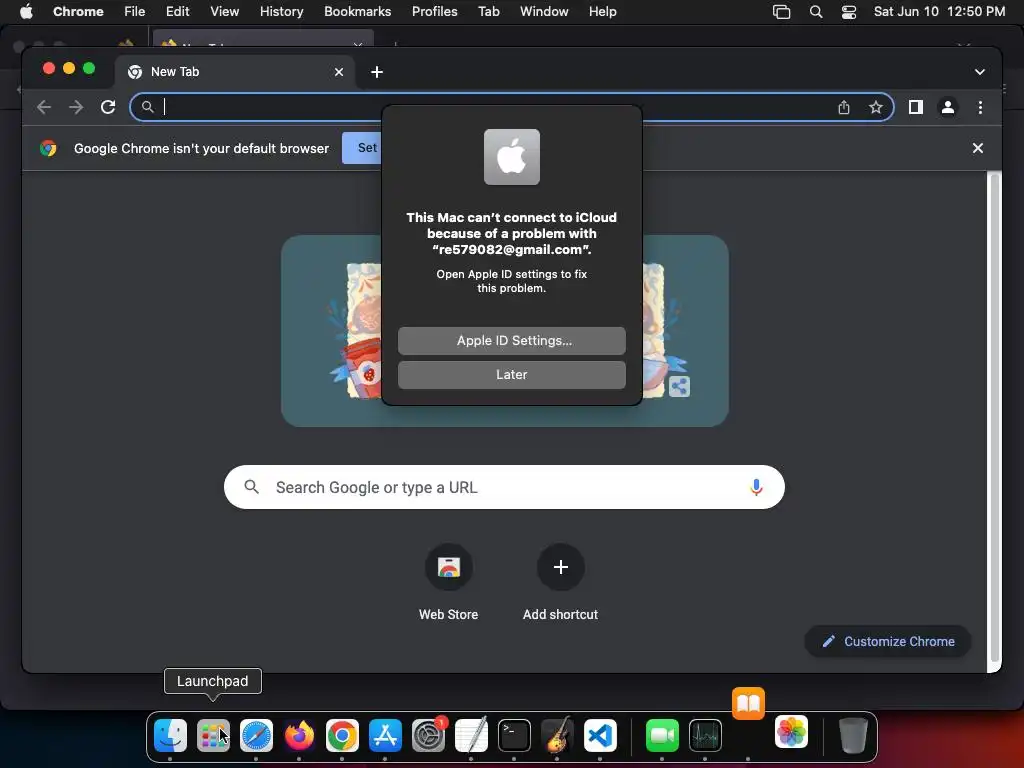The width and height of the screenshot is (1024, 768).
Task: Click the page vertical scrollbar
Action: point(994,418)
